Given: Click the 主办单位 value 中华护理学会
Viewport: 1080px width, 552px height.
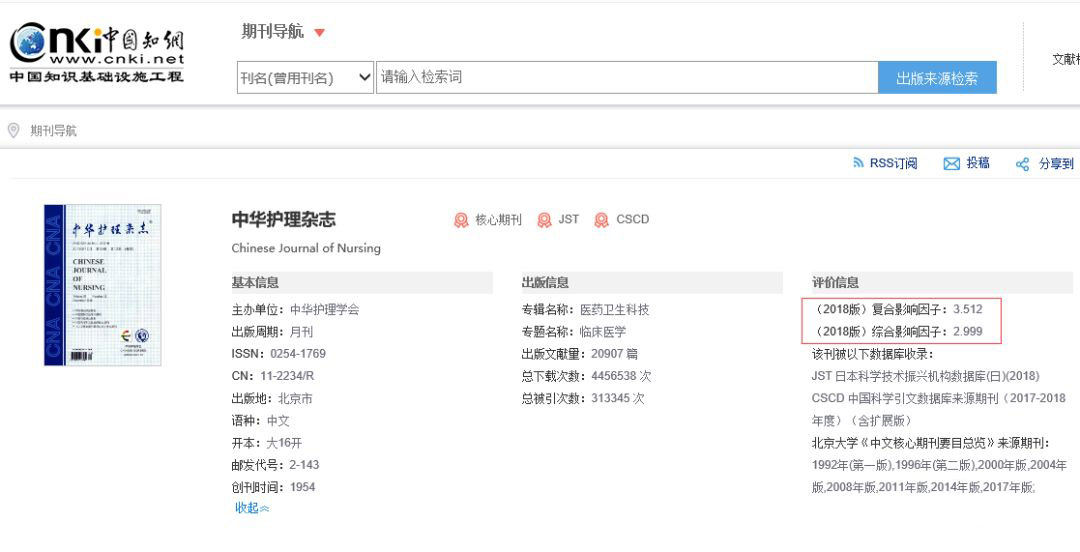Looking at the screenshot, I should 325,310.
